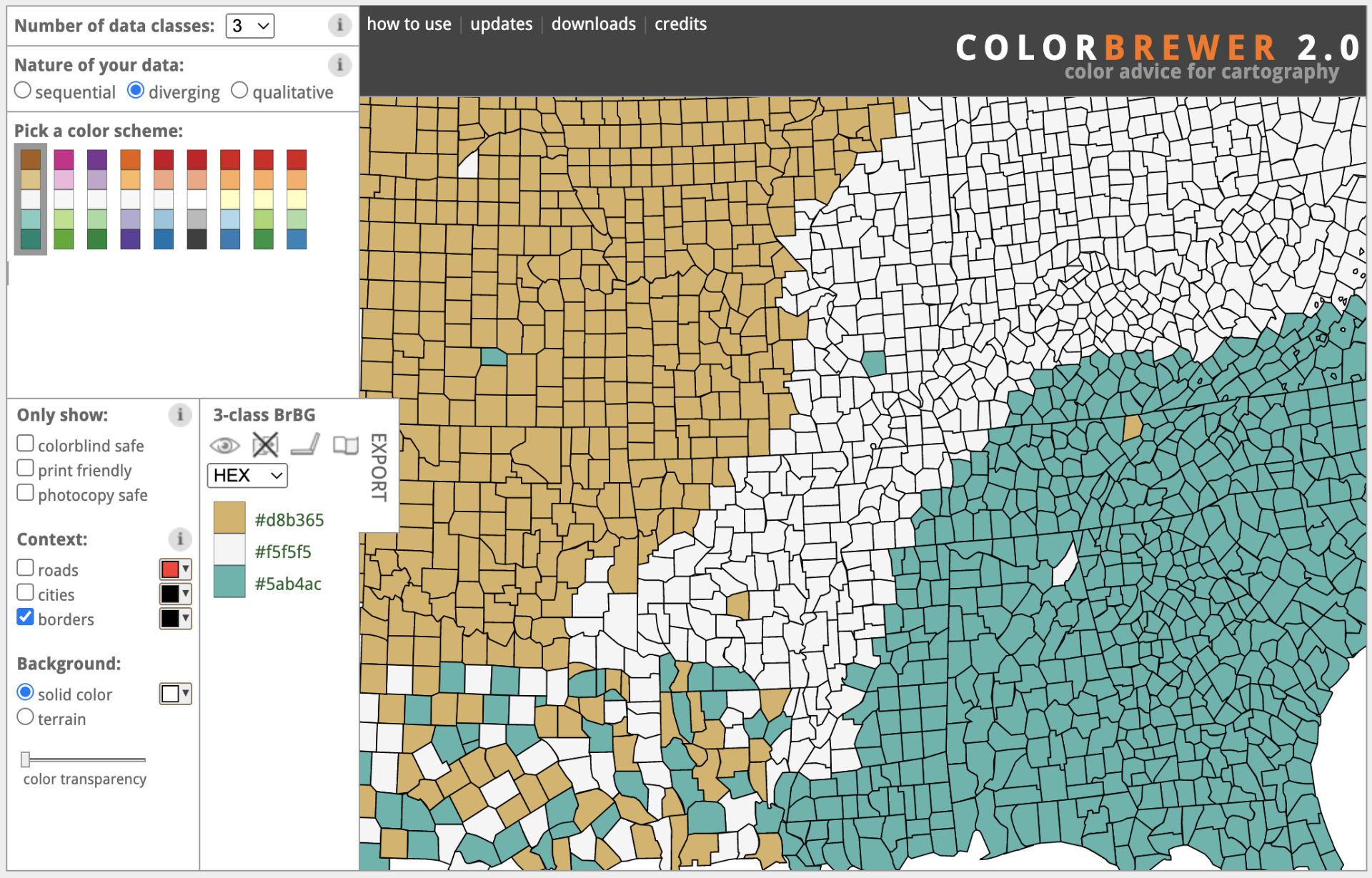Click the info icon next to Only show
Screen dimensions: 1372x878
click(x=179, y=415)
